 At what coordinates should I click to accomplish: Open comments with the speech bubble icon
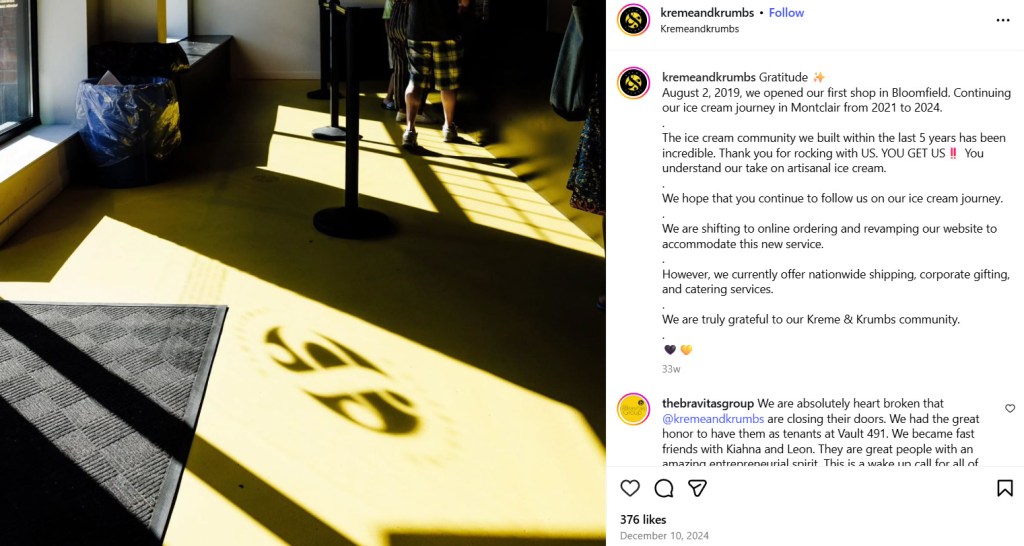(x=664, y=488)
